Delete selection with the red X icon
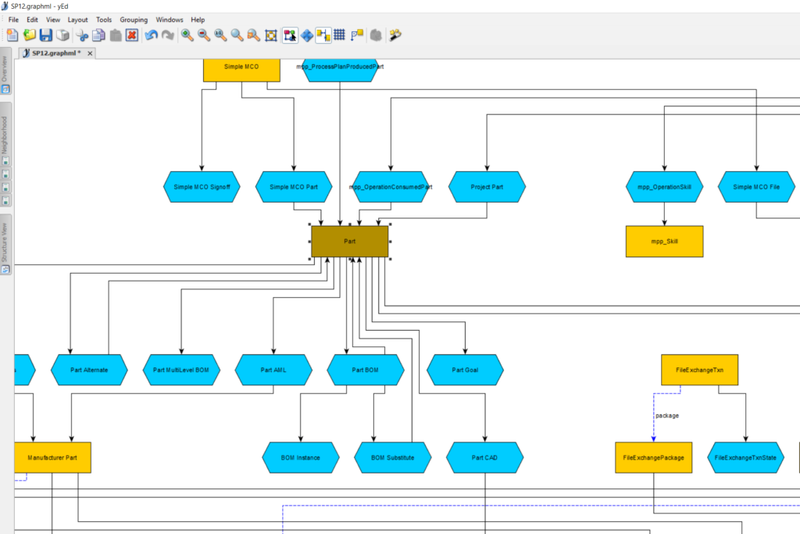The height and width of the screenshot is (534, 800). tap(131, 35)
